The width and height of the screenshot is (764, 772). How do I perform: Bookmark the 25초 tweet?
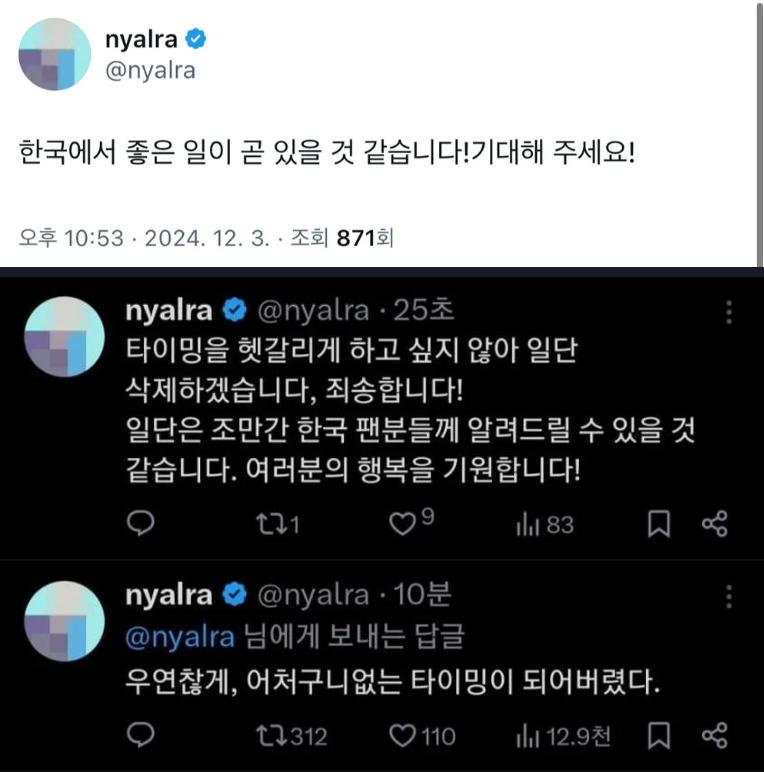click(659, 524)
